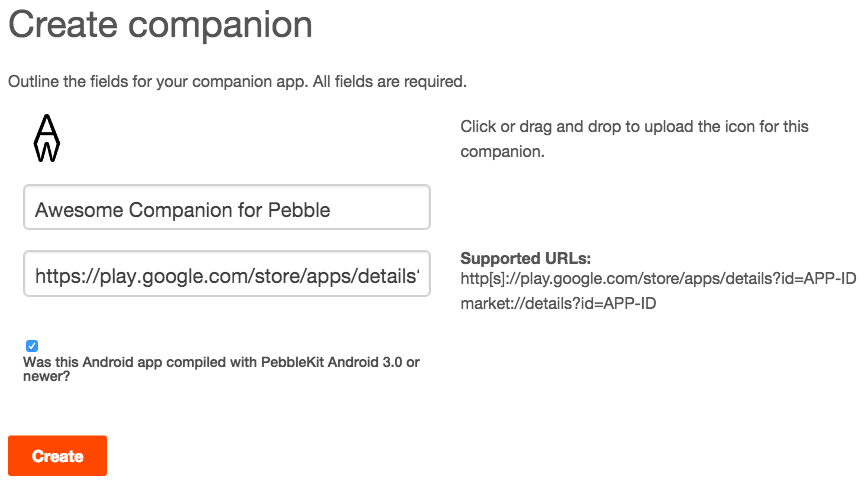Click the icon upload instruction text
This screenshot has width=865, height=487.
pos(634,139)
